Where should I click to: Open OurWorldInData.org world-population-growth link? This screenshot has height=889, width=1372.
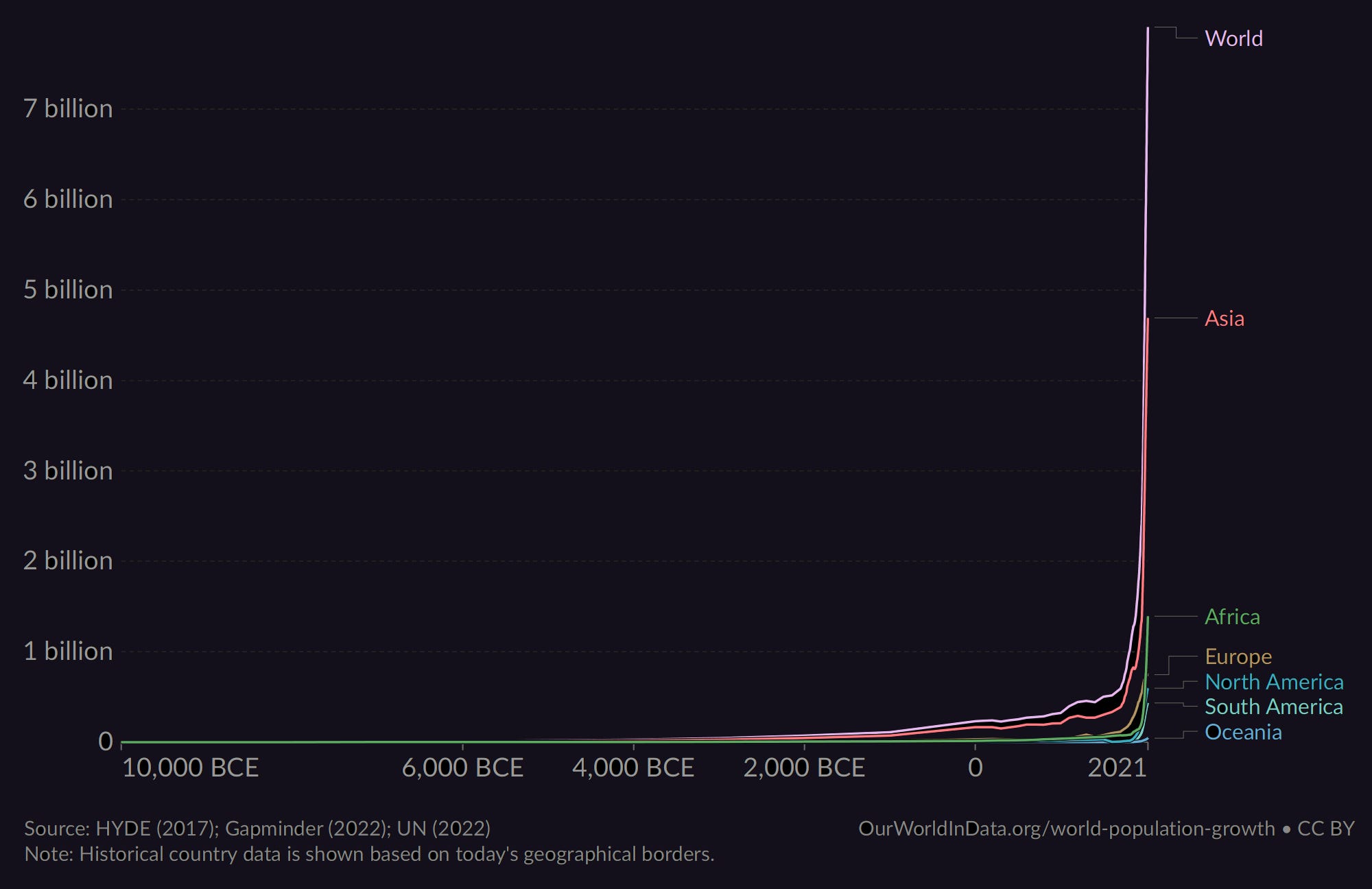[x=1066, y=829]
